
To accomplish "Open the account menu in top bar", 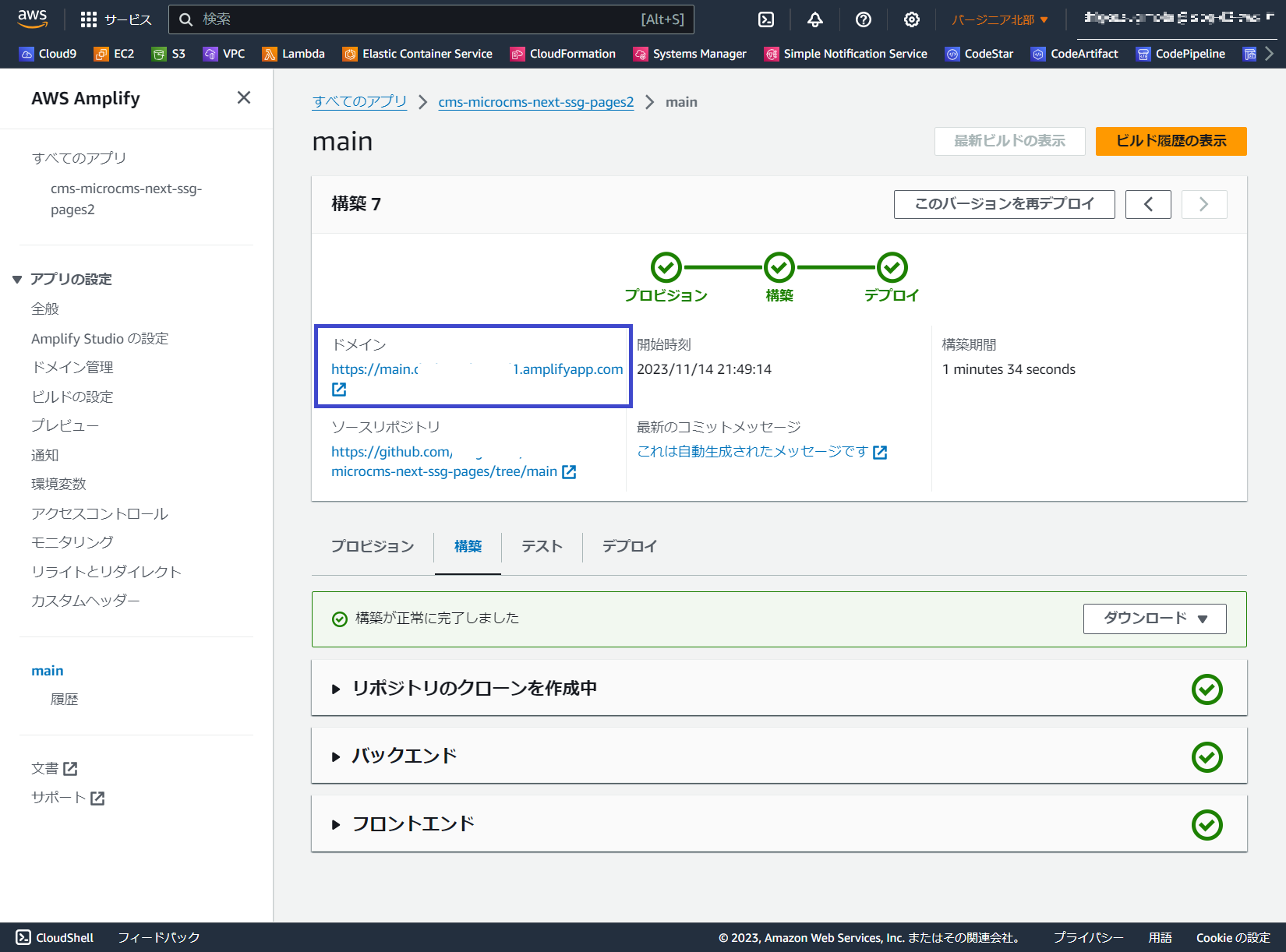I will 1178,19.
